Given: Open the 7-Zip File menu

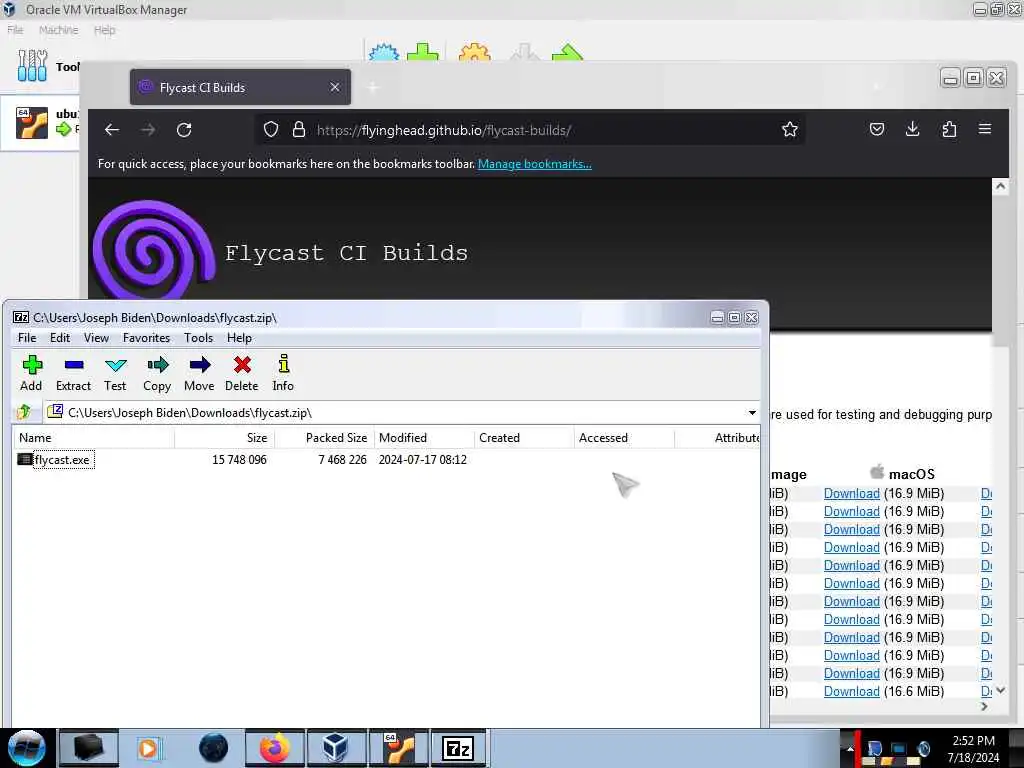Looking at the screenshot, I should (27, 338).
